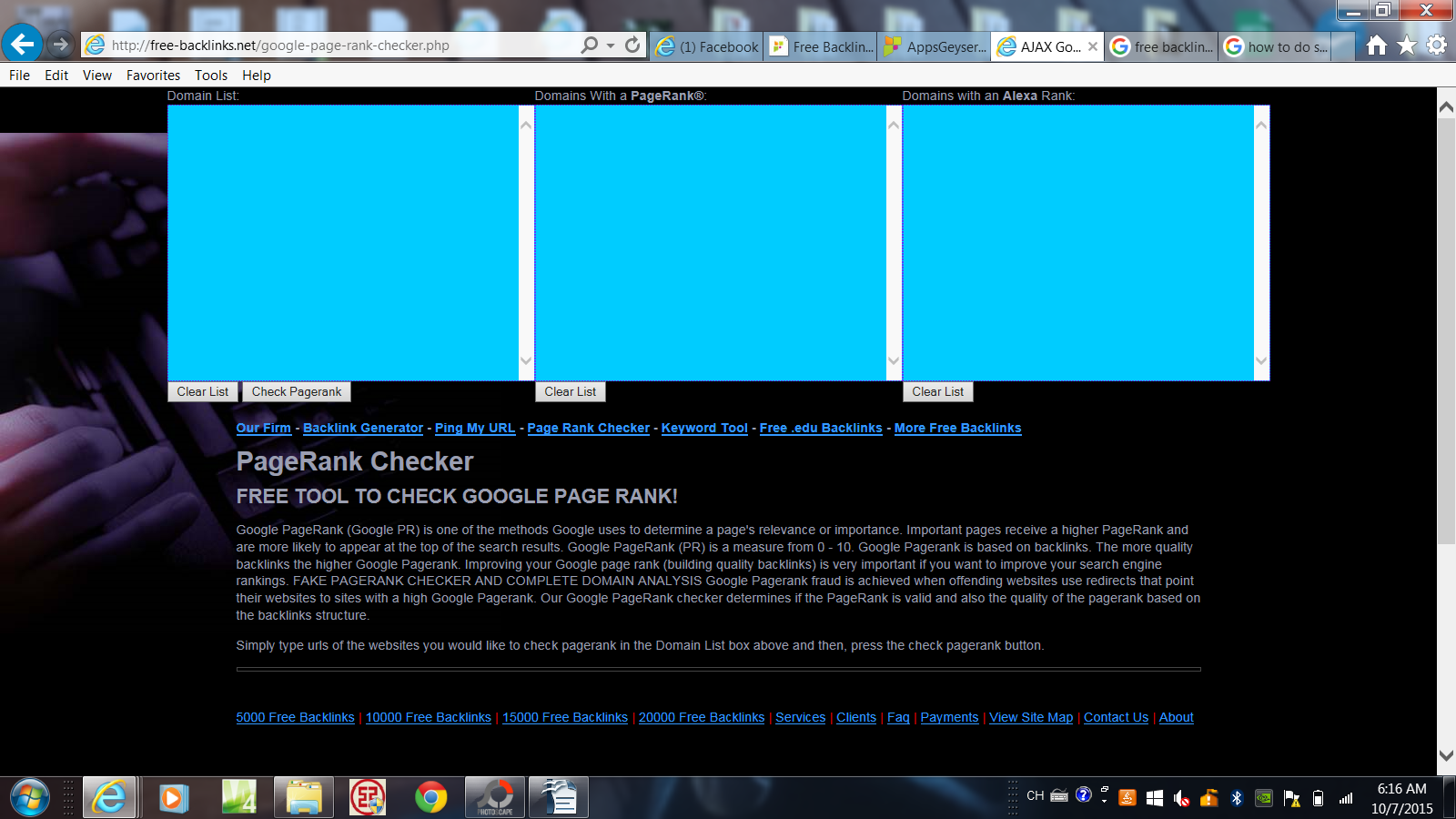
Task: Launch Google Chrome from the taskbar
Action: pos(431,798)
